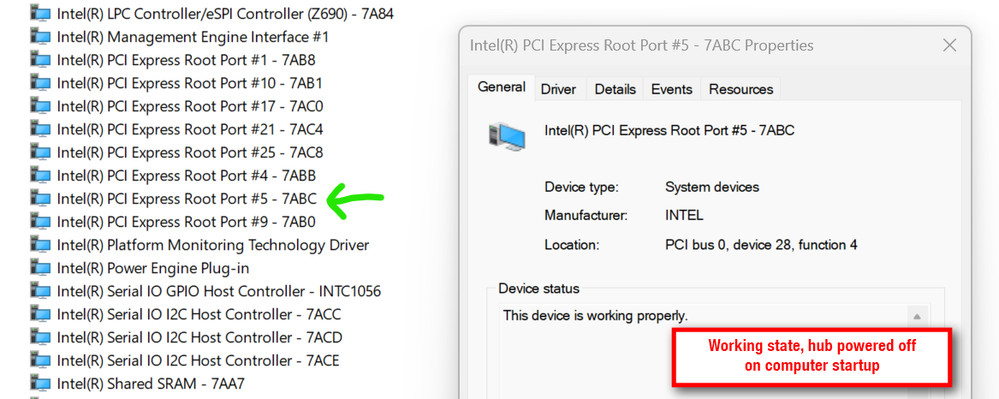Image resolution: width=999 pixels, height=399 pixels.
Task: Click the icon for Root Port #1 - 7AB8
Action: 40,60
